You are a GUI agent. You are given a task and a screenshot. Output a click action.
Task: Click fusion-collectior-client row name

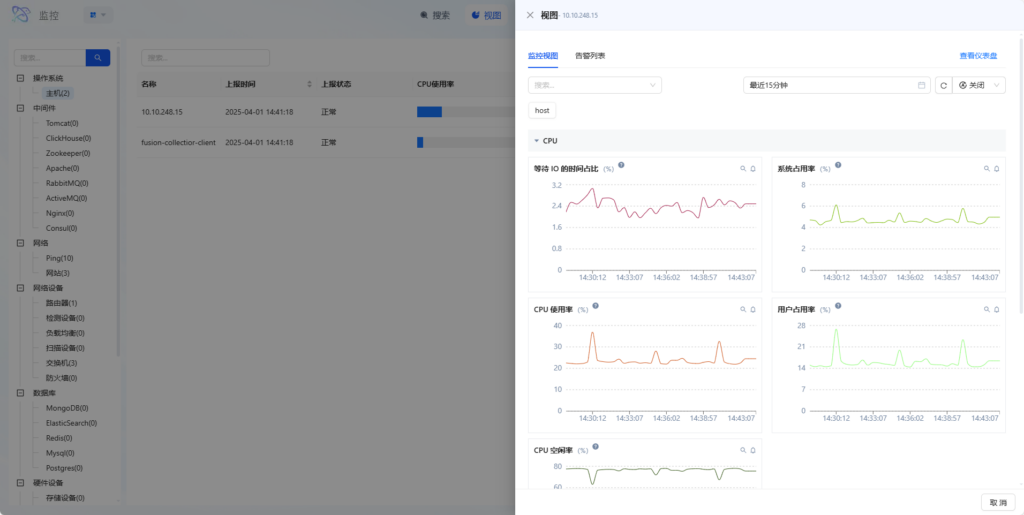click(178, 142)
